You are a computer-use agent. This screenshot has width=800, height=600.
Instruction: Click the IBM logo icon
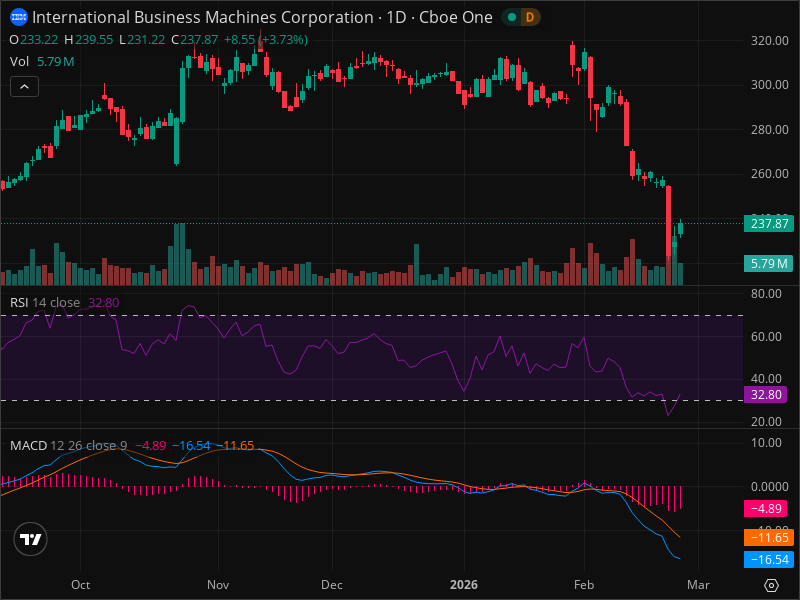pos(19,17)
